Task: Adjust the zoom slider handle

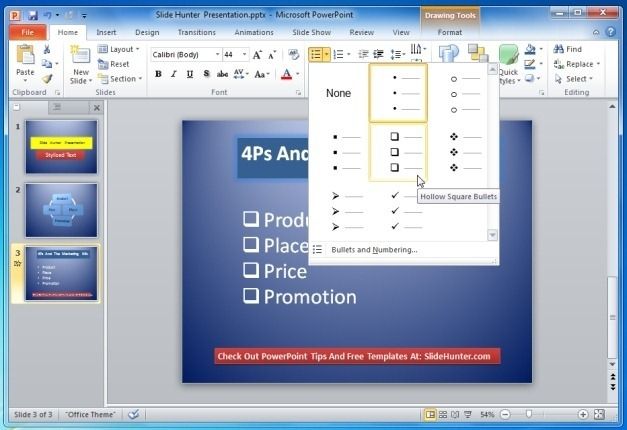Action: [529, 414]
